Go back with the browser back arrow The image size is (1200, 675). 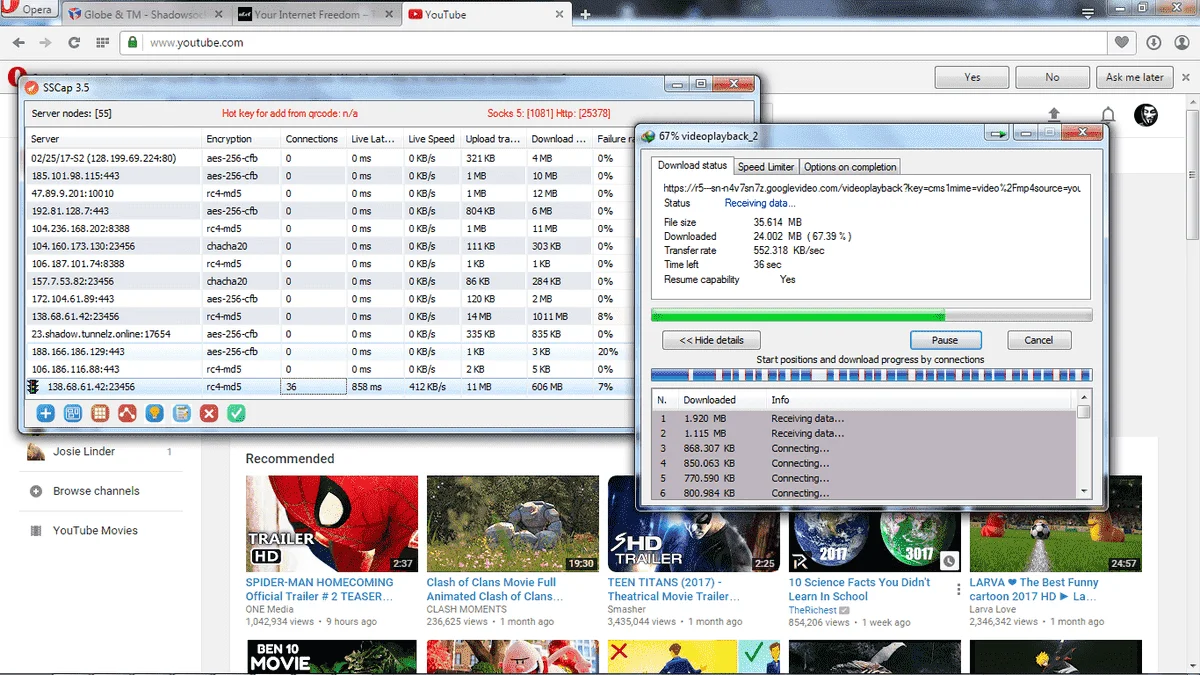pyautogui.click(x=19, y=43)
